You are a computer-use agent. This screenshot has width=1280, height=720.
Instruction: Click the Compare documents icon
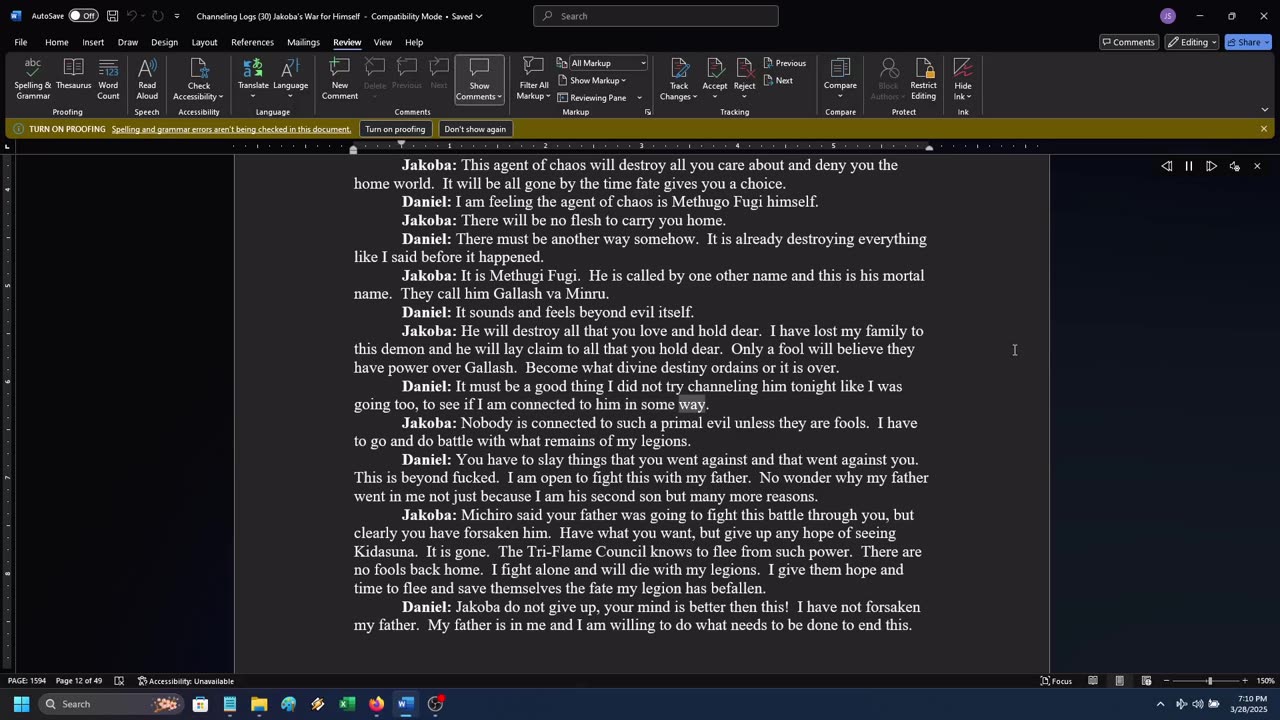coord(840,69)
